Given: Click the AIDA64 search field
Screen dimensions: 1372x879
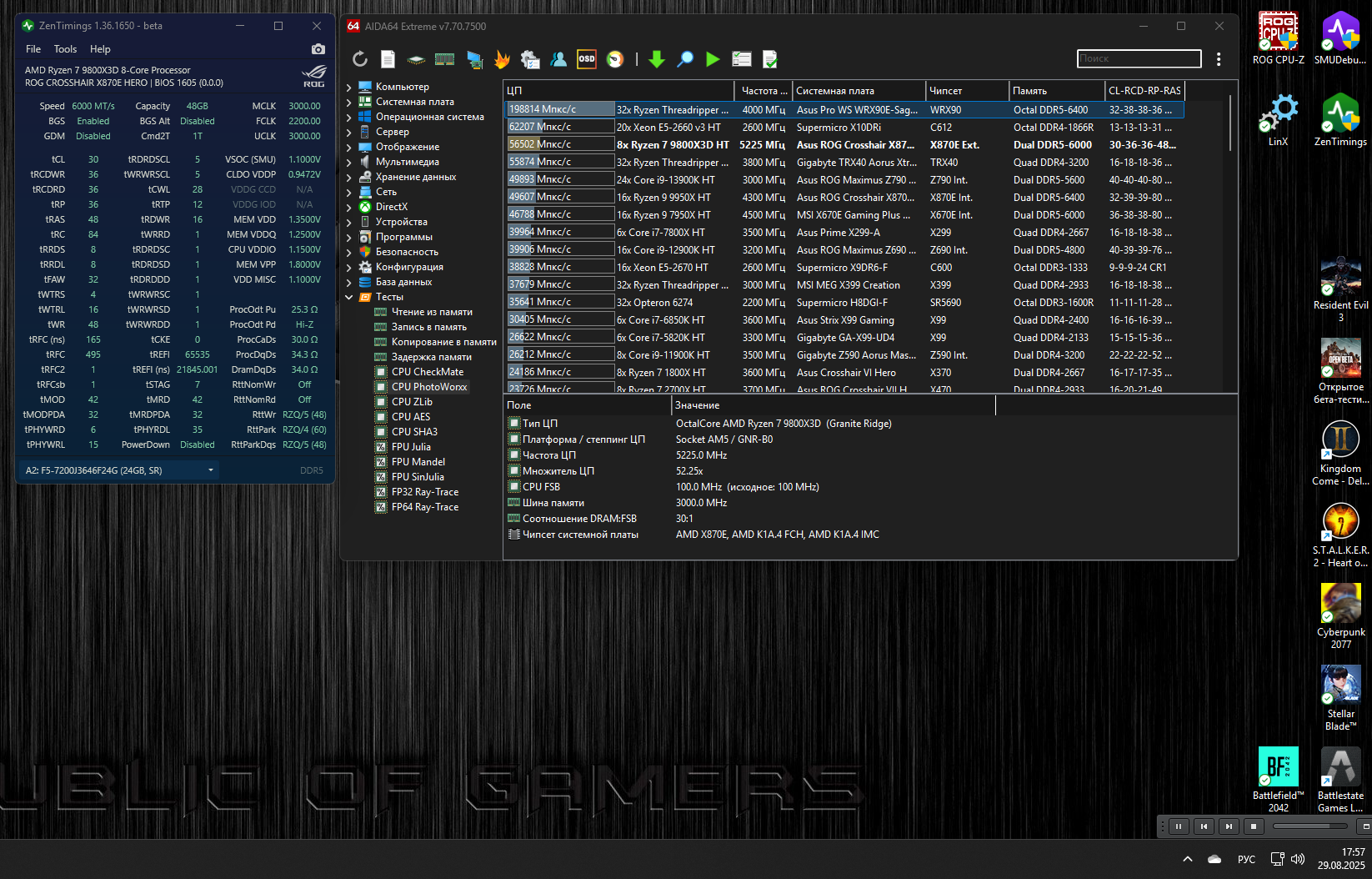Looking at the screenshot, I should [x=1139, y=58].
